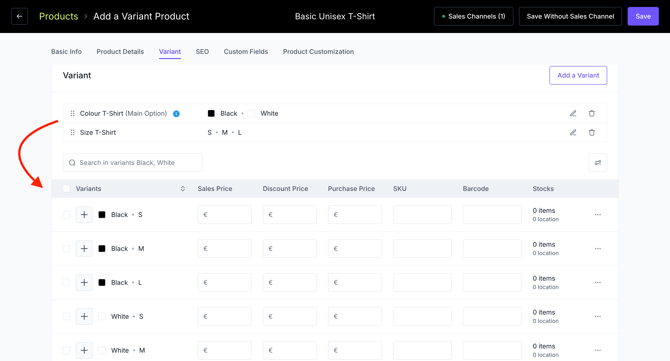
Task: Click the info icon beside Main Option
Action: (176, 114)
